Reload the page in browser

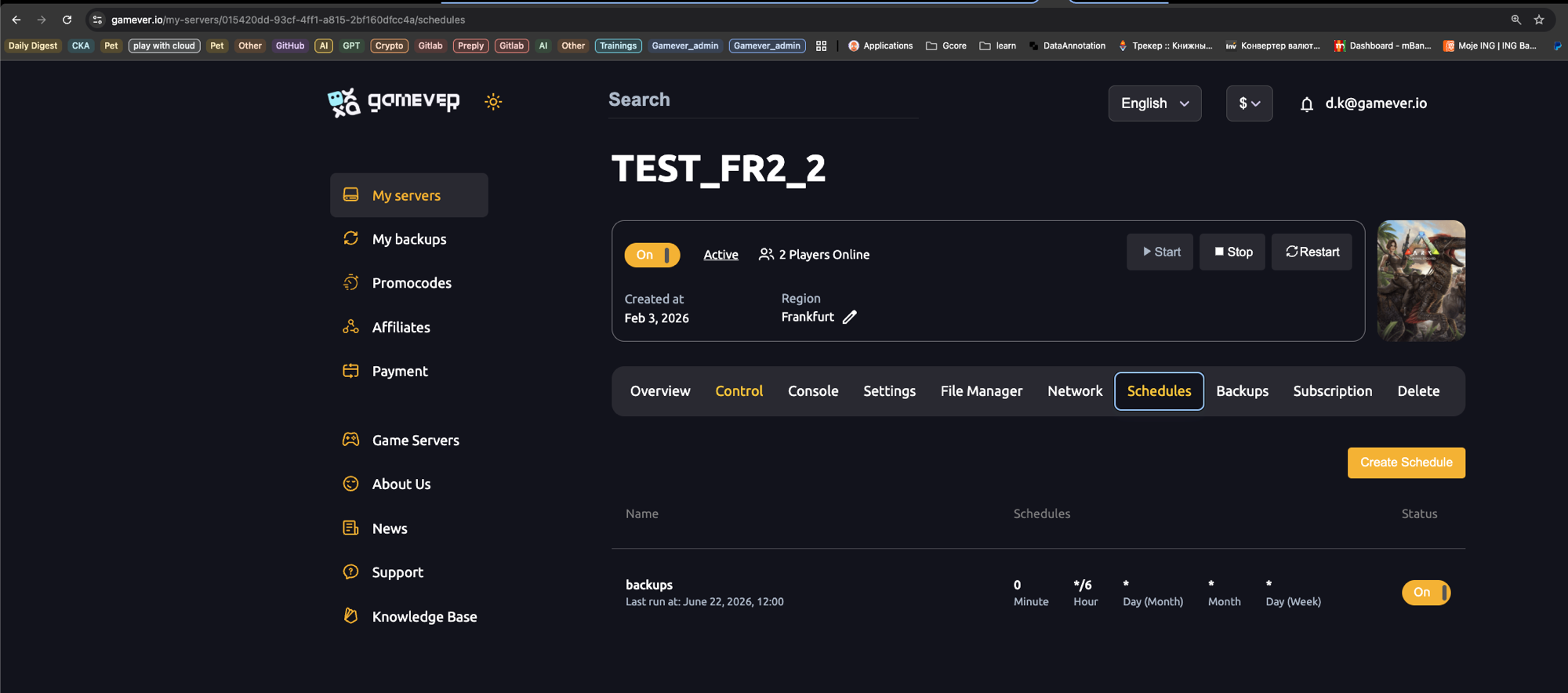tap(67, 20)
